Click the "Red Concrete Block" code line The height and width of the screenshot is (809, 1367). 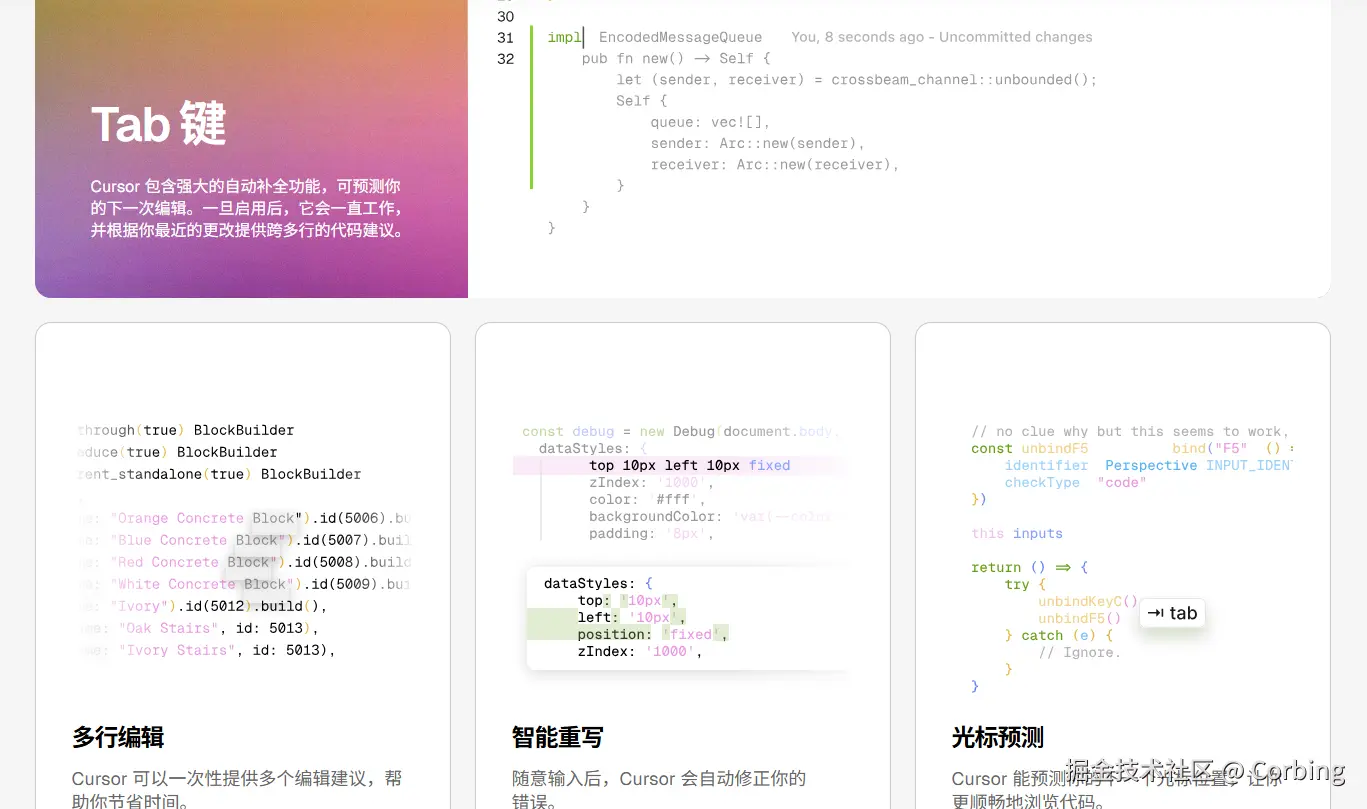click(x=243, y=562)
